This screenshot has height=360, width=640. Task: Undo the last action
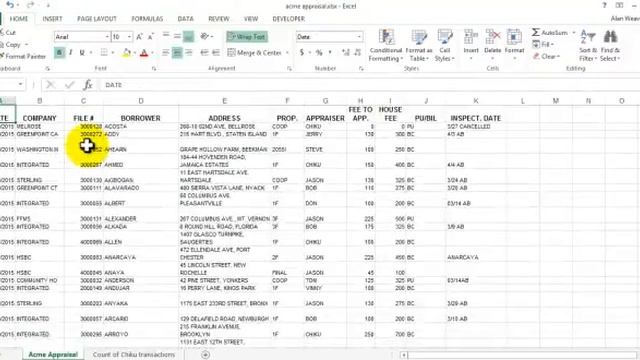(10, 5)
